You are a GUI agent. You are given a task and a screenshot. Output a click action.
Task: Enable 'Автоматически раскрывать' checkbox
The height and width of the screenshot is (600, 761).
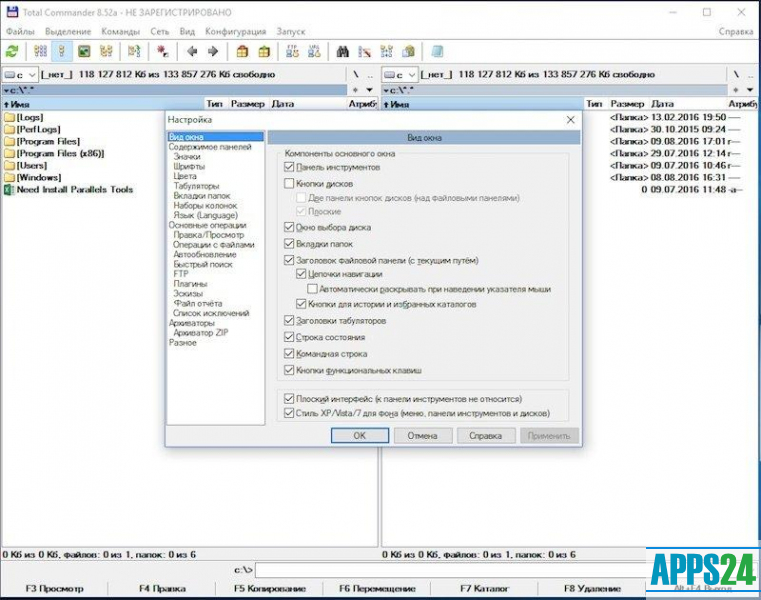[x=313, y=289]
